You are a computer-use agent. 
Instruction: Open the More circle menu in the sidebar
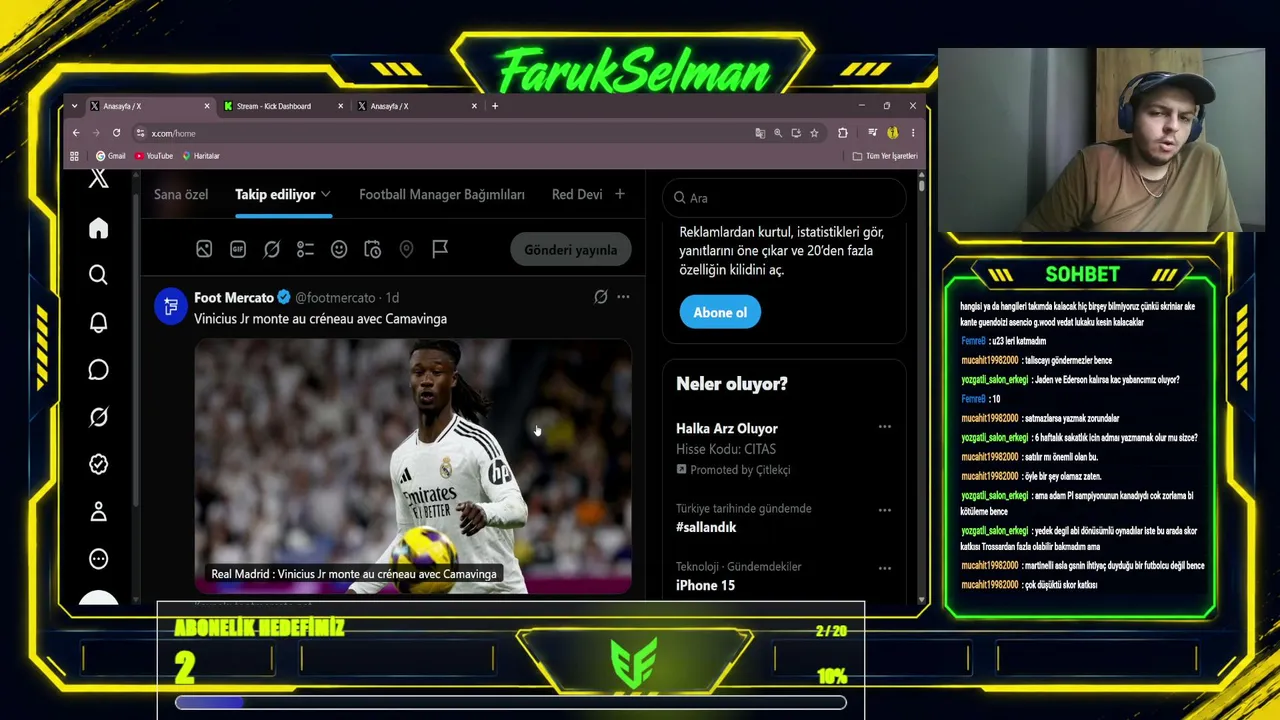(98, 559)
